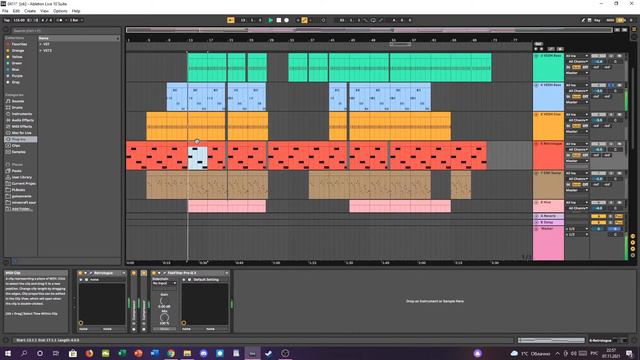The image size is (640, 360).
Task: Open Master output dropdown on tan track
Action: (x=576, y=190)
